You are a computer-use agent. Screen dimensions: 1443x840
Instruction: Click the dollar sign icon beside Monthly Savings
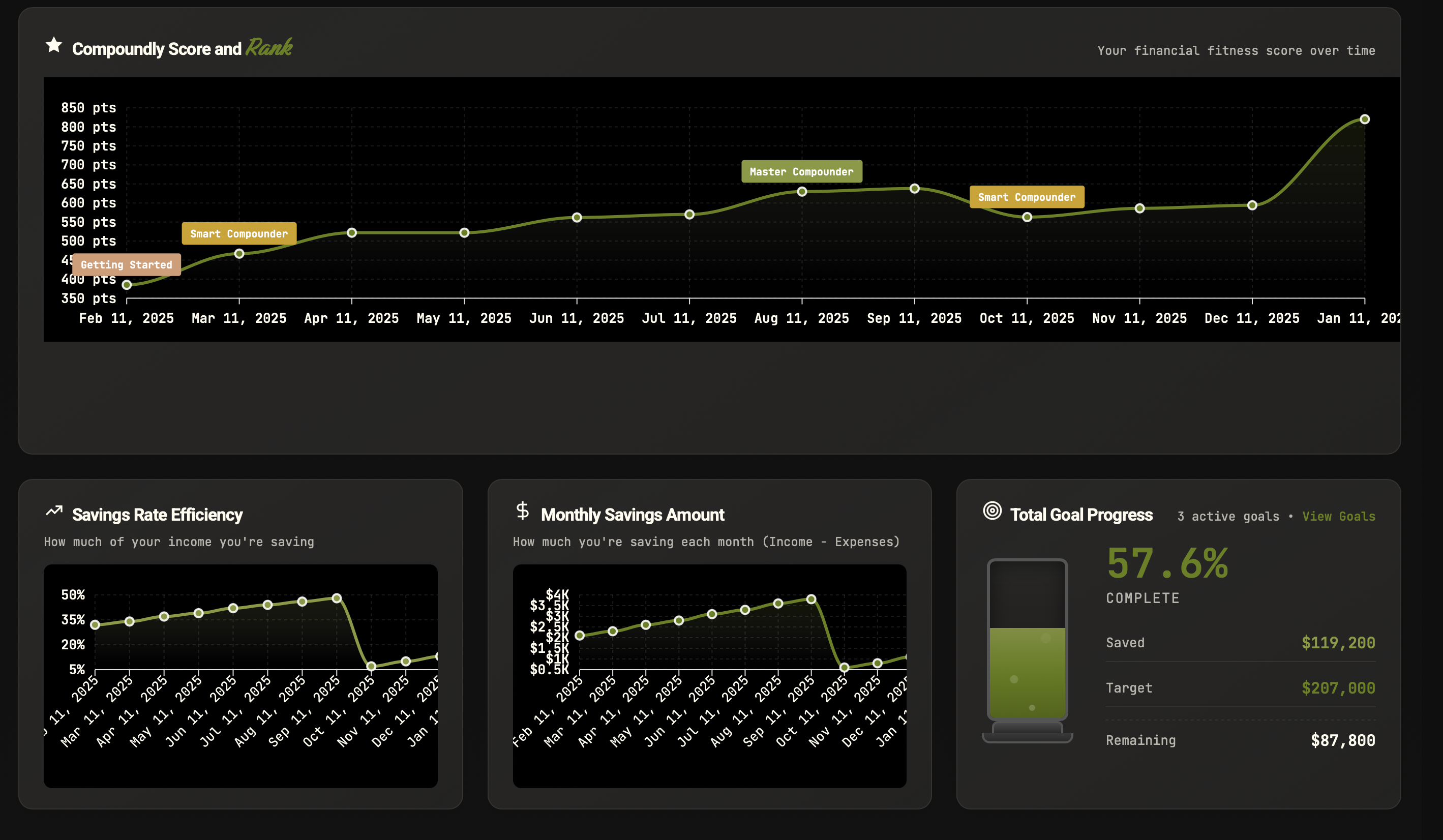click(x=522, y=510)
